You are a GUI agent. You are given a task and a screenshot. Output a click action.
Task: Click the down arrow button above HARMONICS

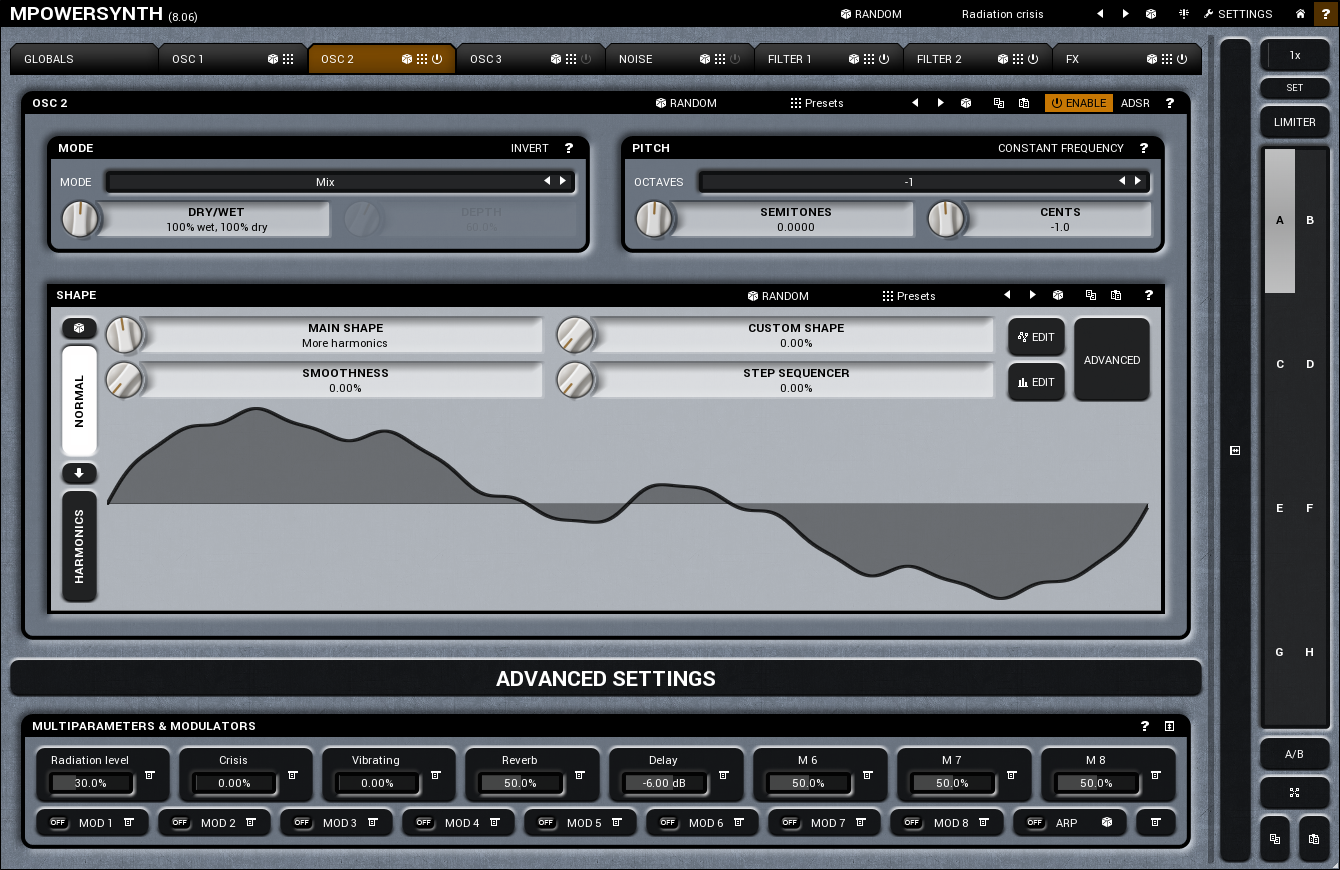tap(79, 473)
